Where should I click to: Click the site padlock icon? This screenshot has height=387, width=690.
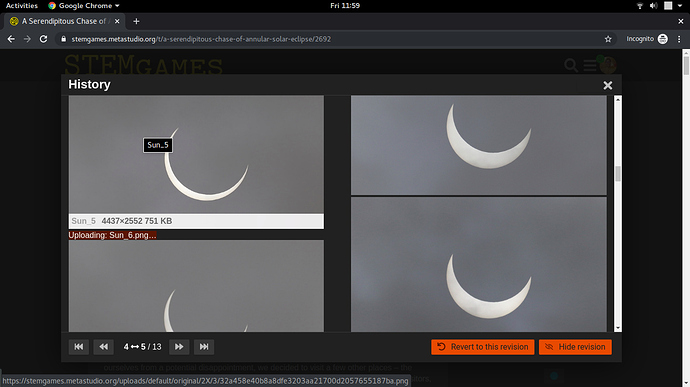(x=63, y=39)
